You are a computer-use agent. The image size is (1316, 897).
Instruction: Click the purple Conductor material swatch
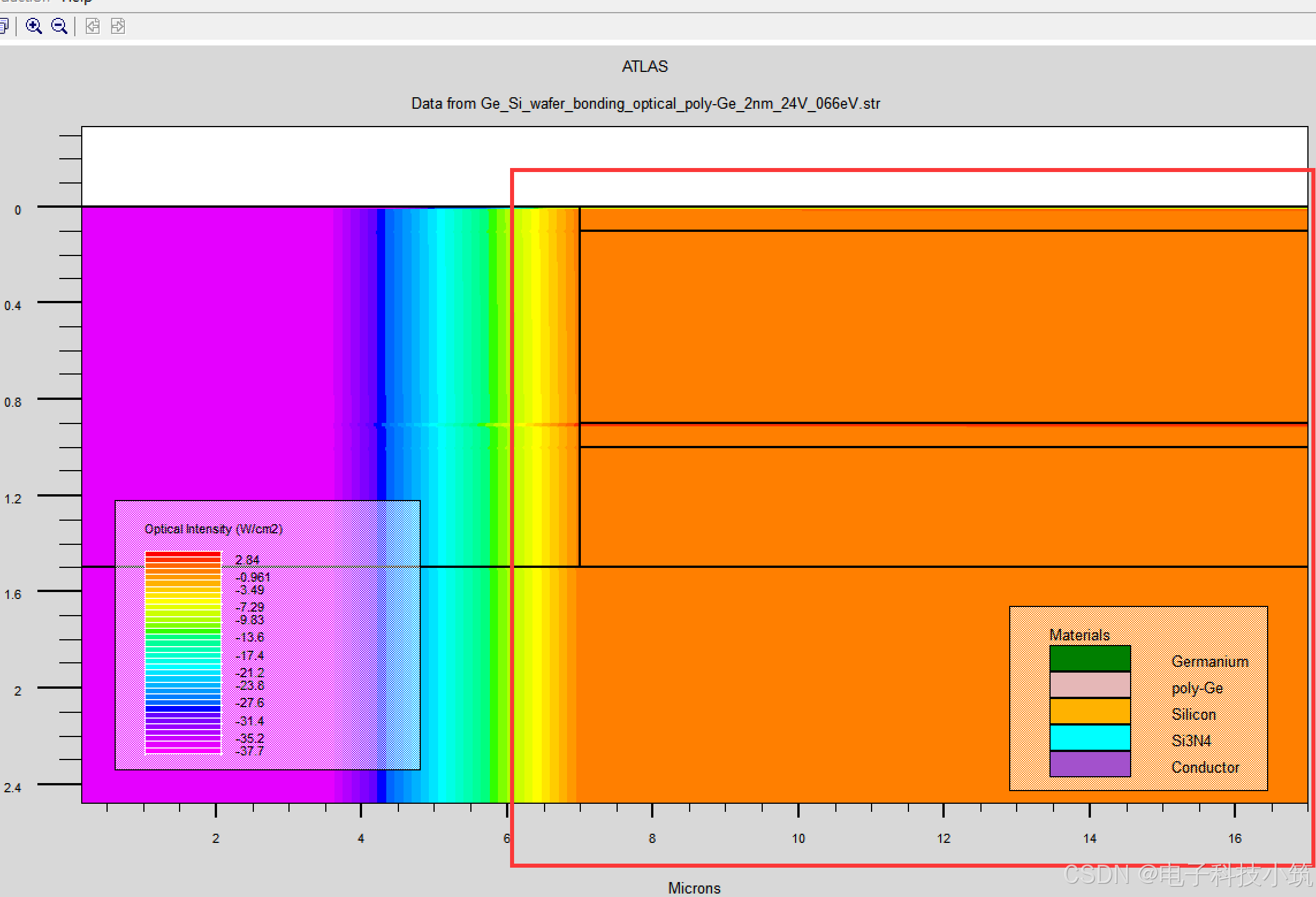click(1089, 764)
